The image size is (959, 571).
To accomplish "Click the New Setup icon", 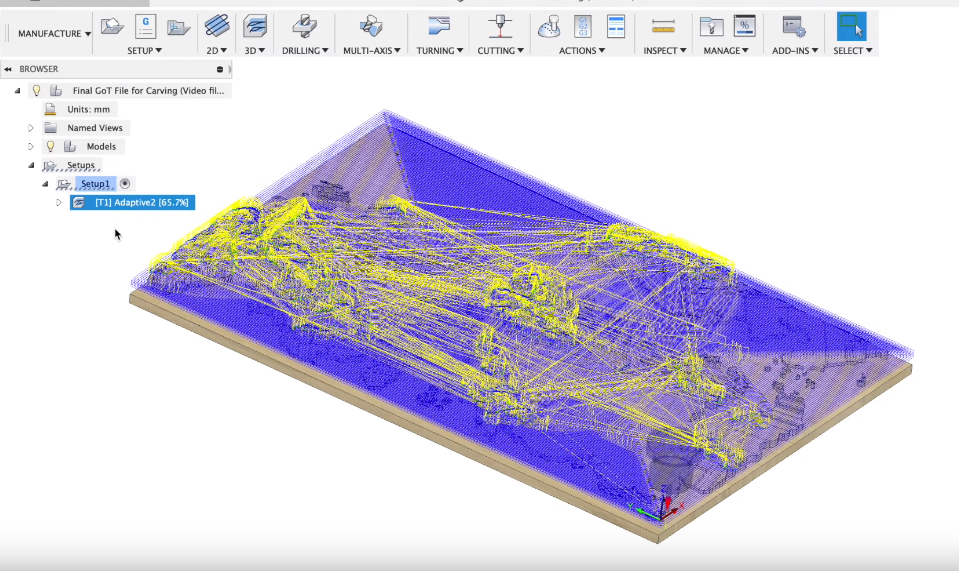I will click(x=113, y=26).
